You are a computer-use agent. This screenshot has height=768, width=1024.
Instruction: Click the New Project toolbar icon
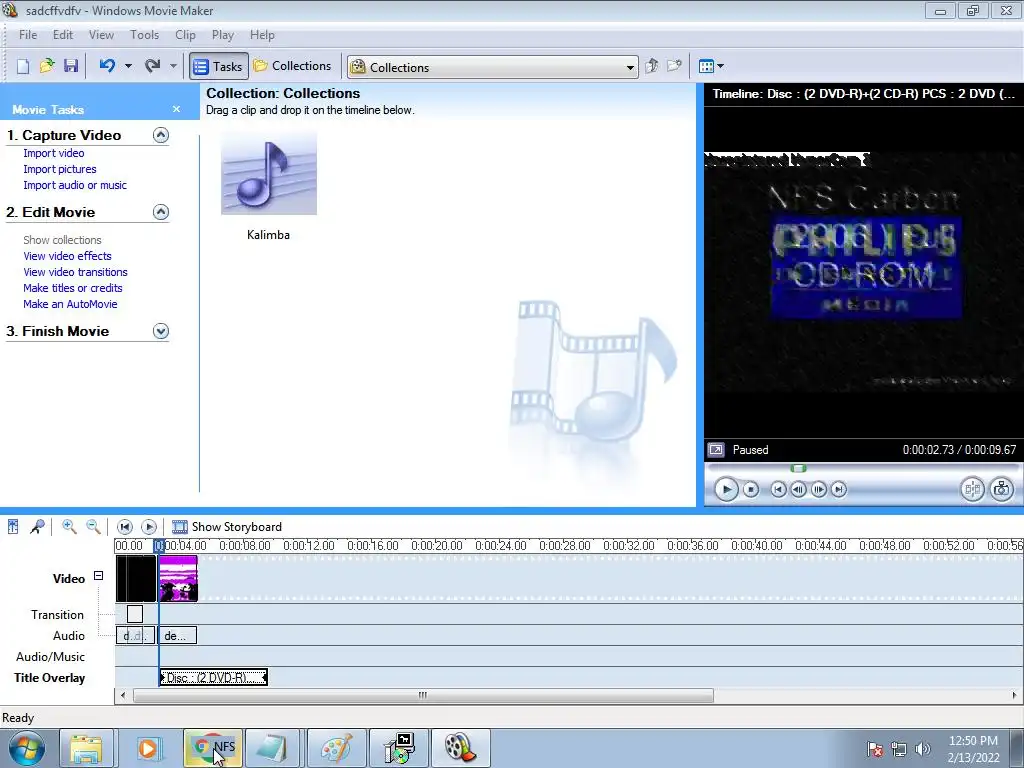[x=23, y=66]
